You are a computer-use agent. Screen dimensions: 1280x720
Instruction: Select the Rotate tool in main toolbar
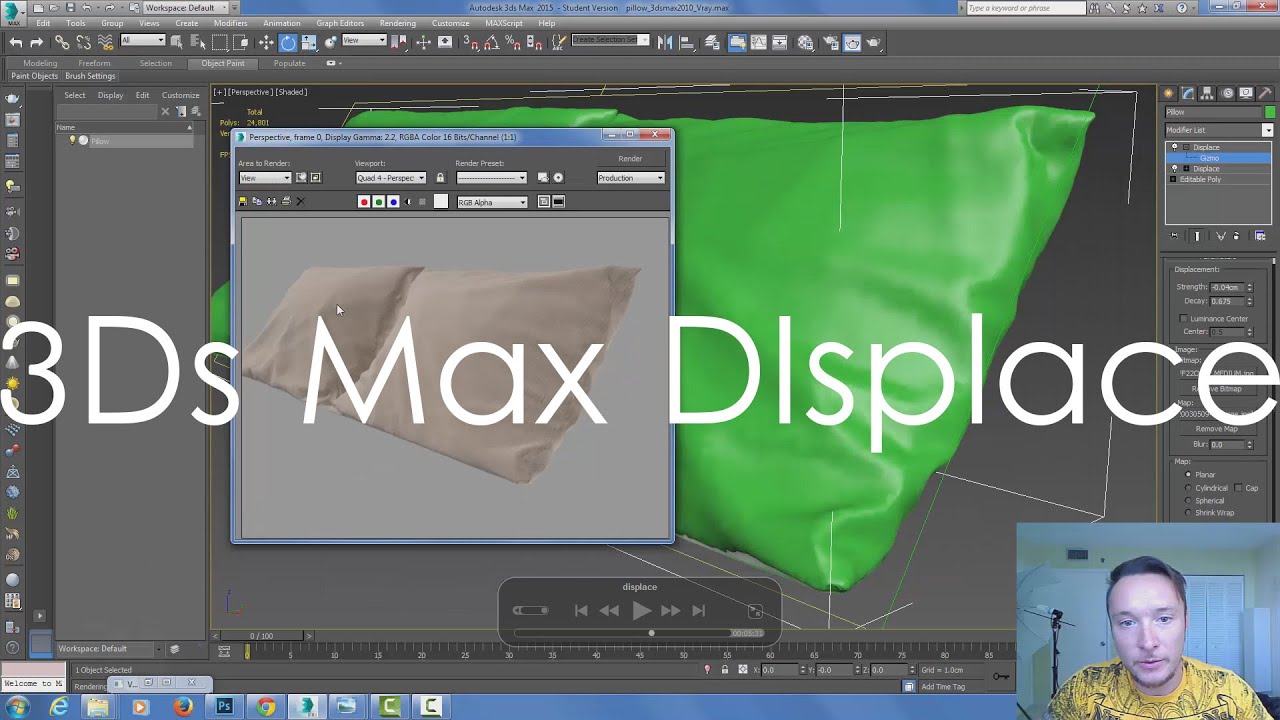288,42
